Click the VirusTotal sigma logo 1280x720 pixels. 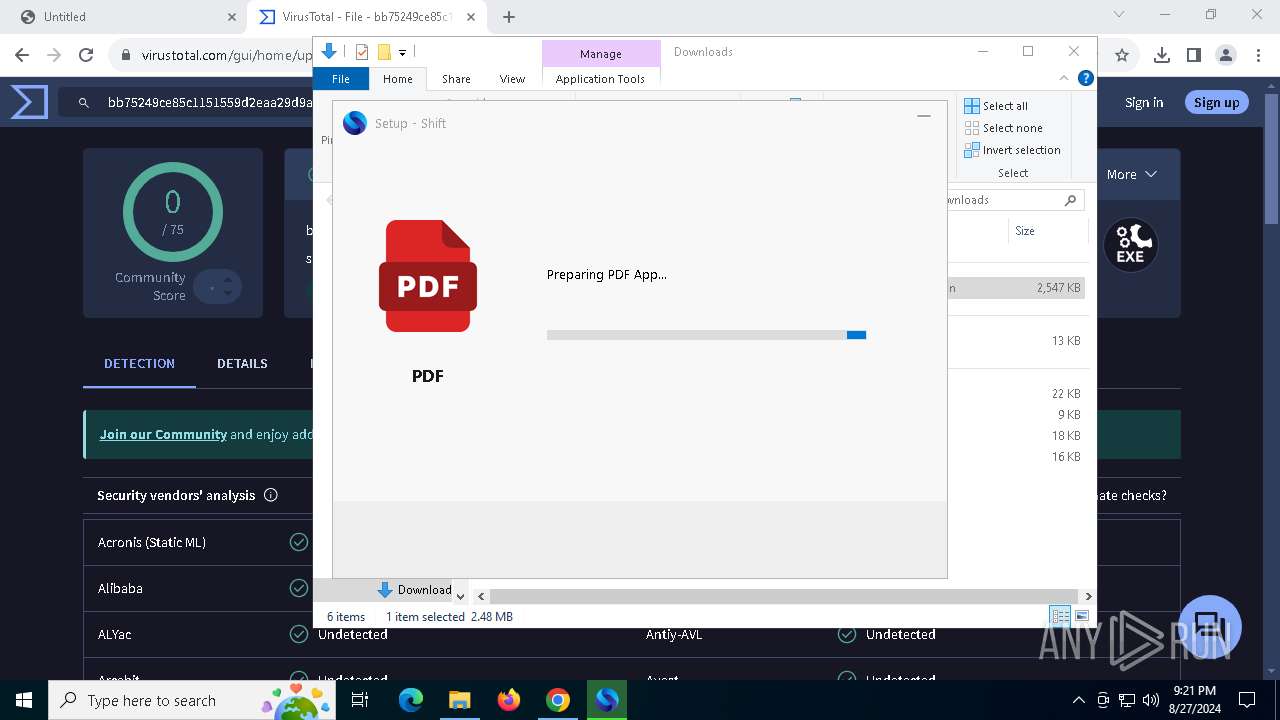pos(29,102)
